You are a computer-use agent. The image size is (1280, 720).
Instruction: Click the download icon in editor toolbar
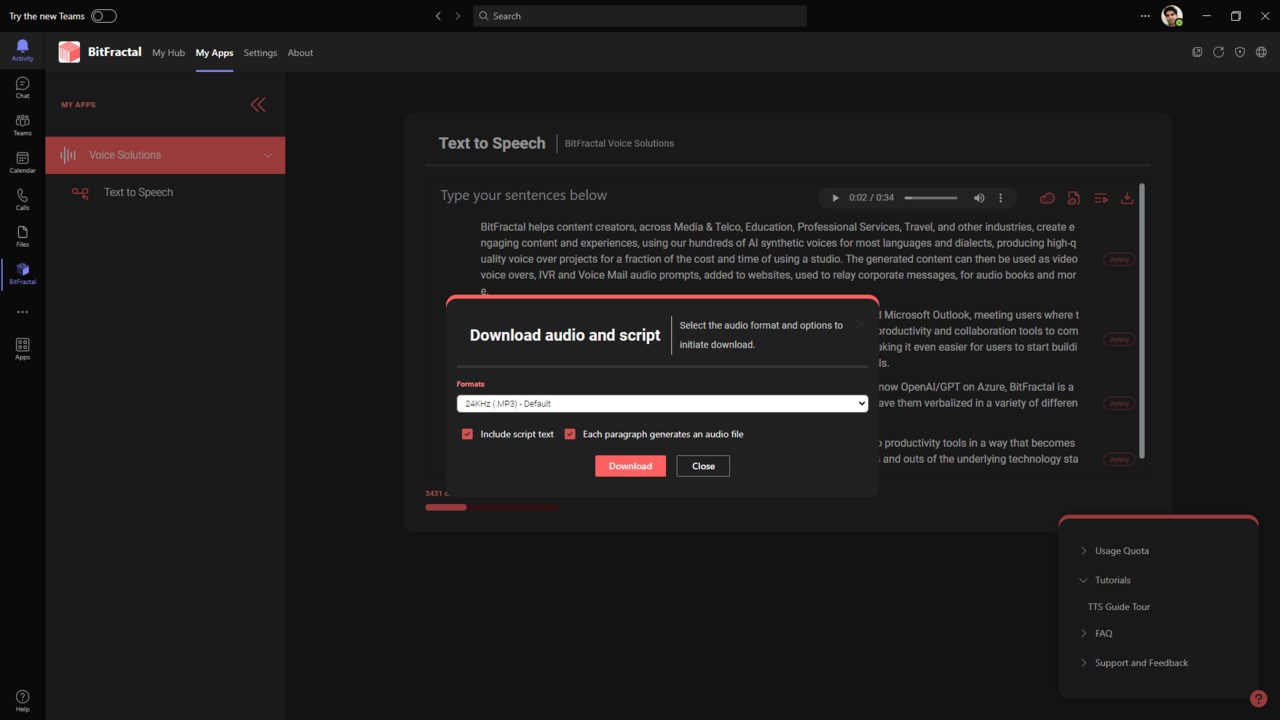click(1127, 198)
